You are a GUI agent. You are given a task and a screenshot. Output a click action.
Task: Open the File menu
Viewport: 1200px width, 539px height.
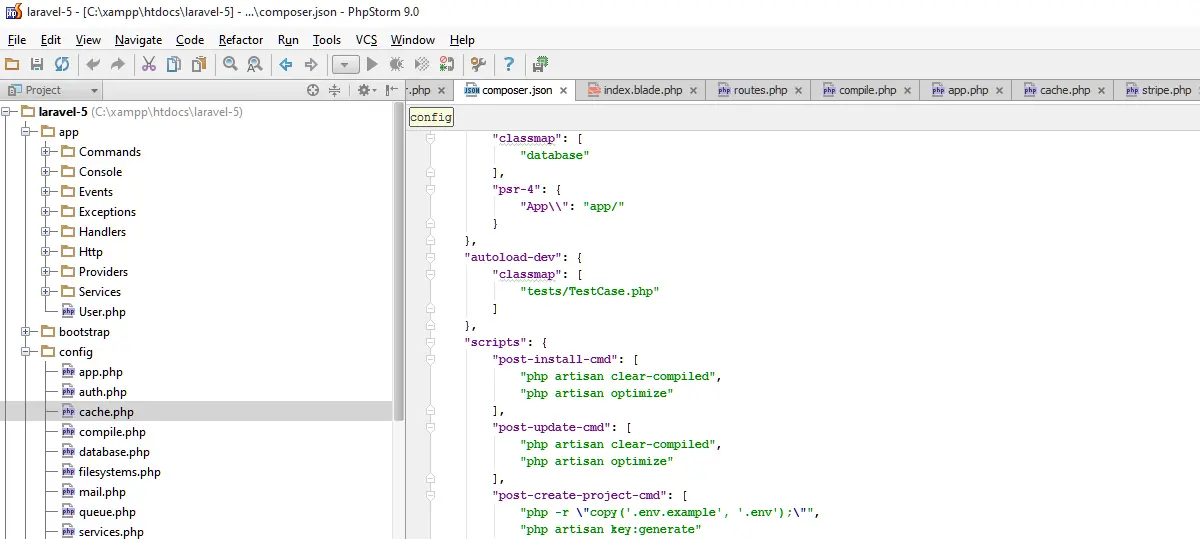click(17, 40)
